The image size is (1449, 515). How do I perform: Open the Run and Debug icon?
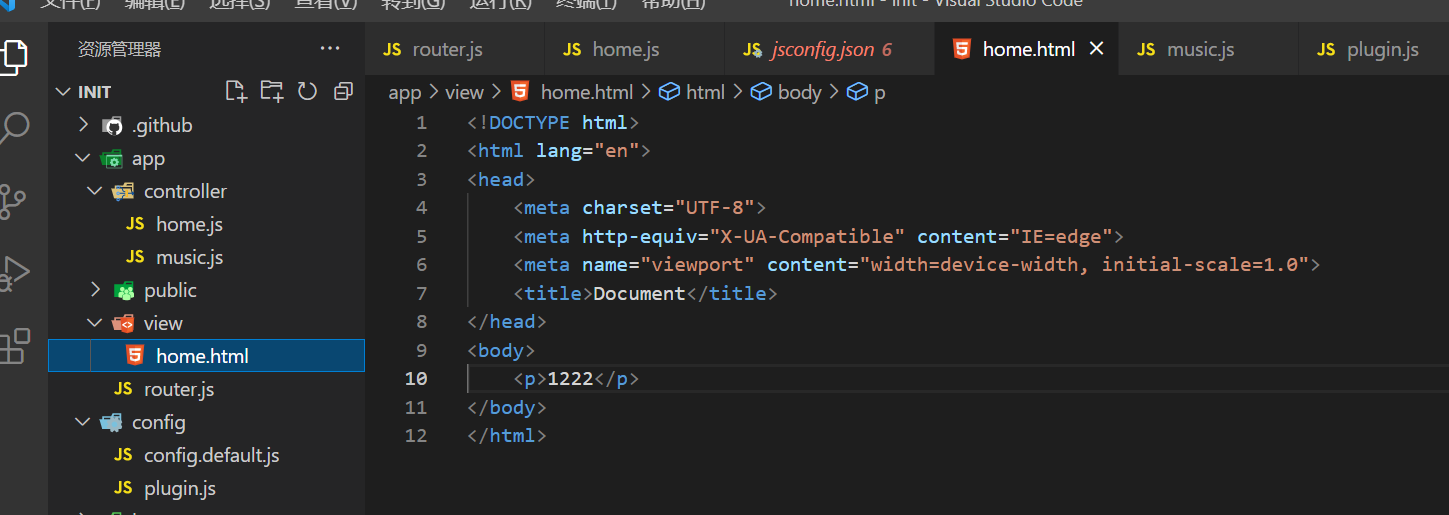click(x=12, y=272)
